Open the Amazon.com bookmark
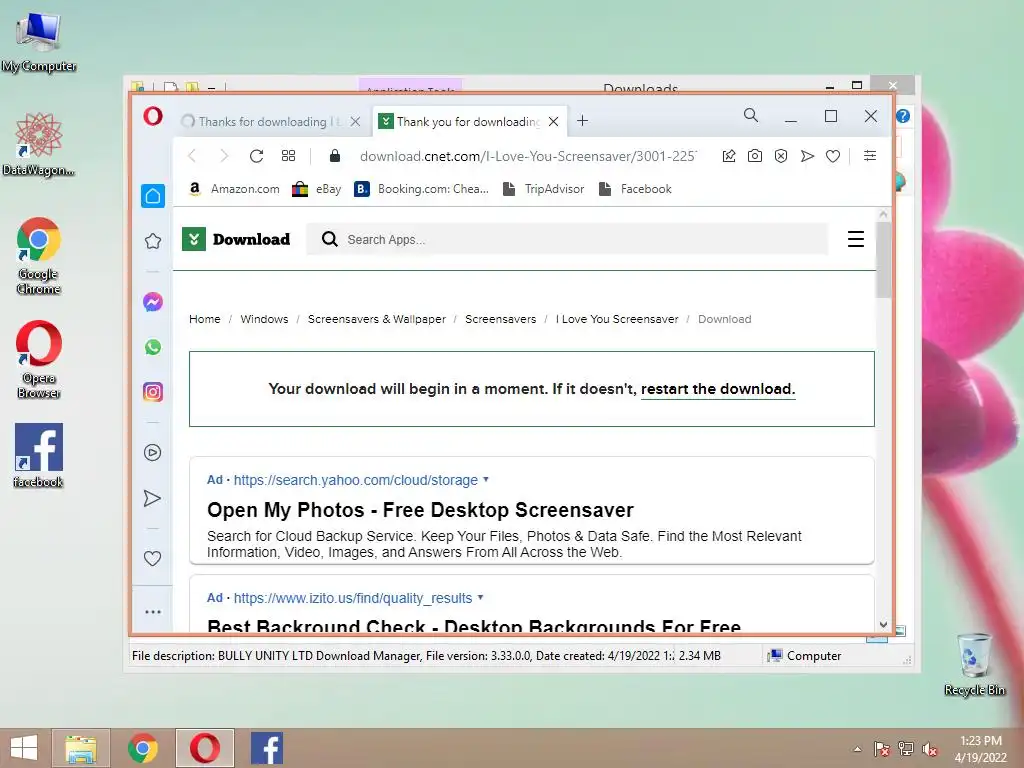This screenshot has height=768, width=1024. [234, 189]
